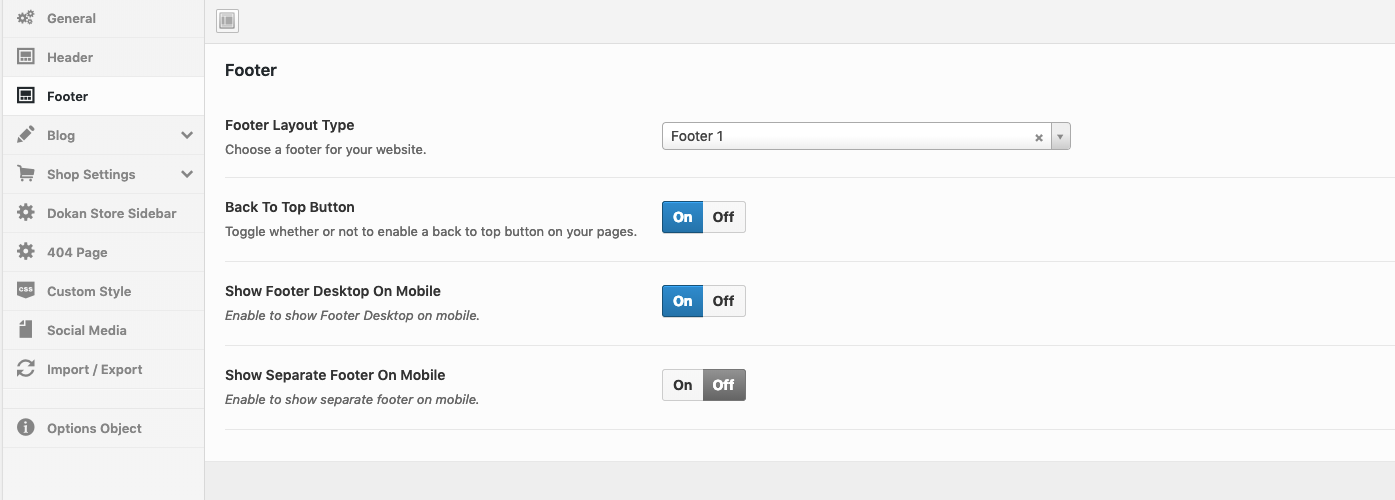Open the Footer Layout Type dropdown arrow
This screenshot has width=1395, height=500.
tap(1060, 137)
